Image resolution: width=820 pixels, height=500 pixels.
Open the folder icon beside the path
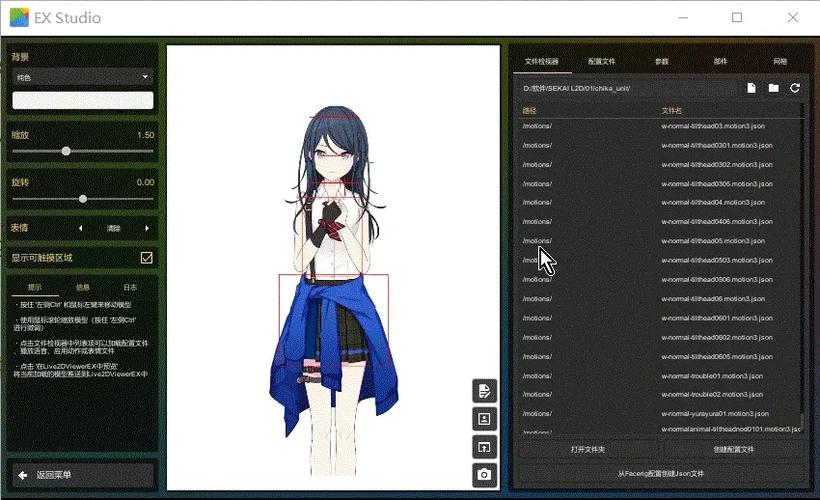tap(773, 88)
